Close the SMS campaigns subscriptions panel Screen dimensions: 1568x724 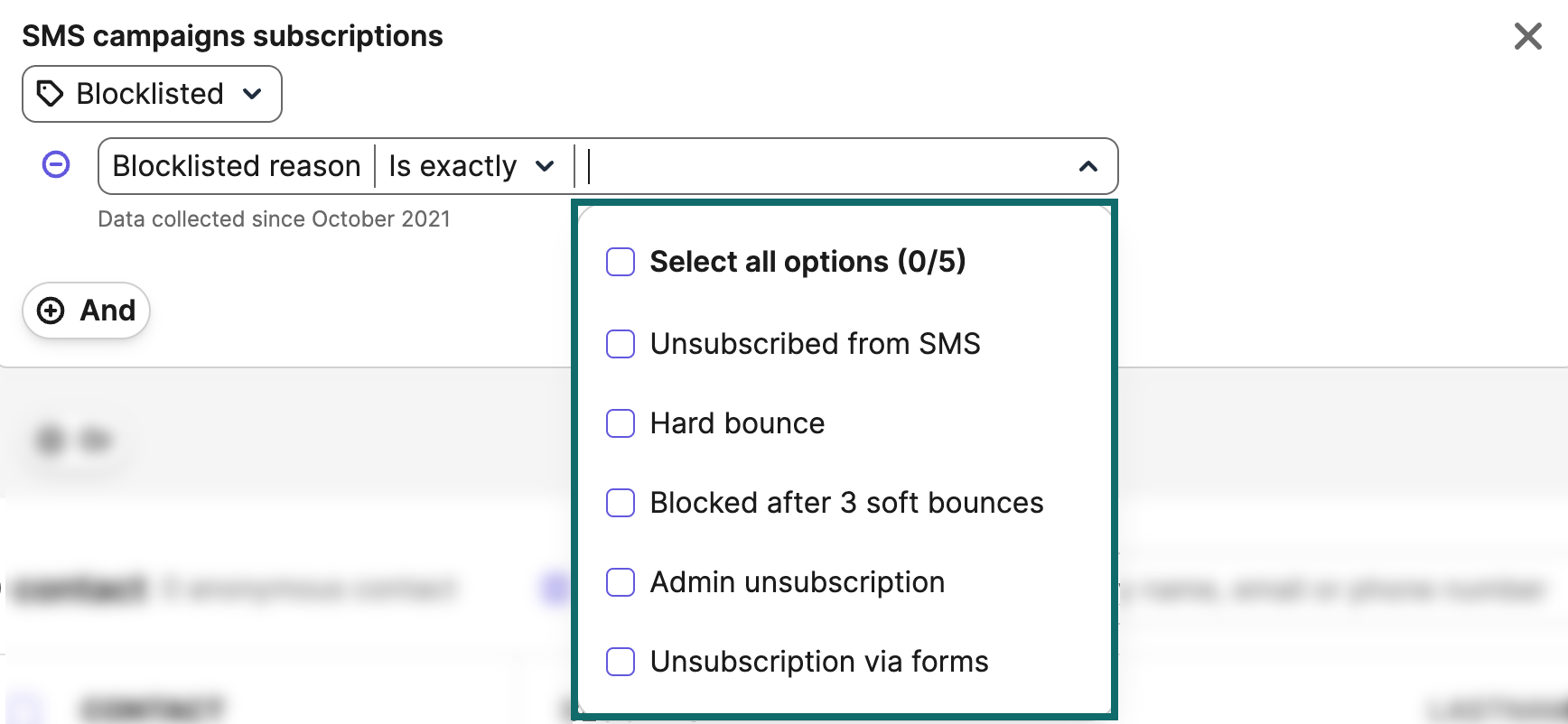click(1527, 36)
